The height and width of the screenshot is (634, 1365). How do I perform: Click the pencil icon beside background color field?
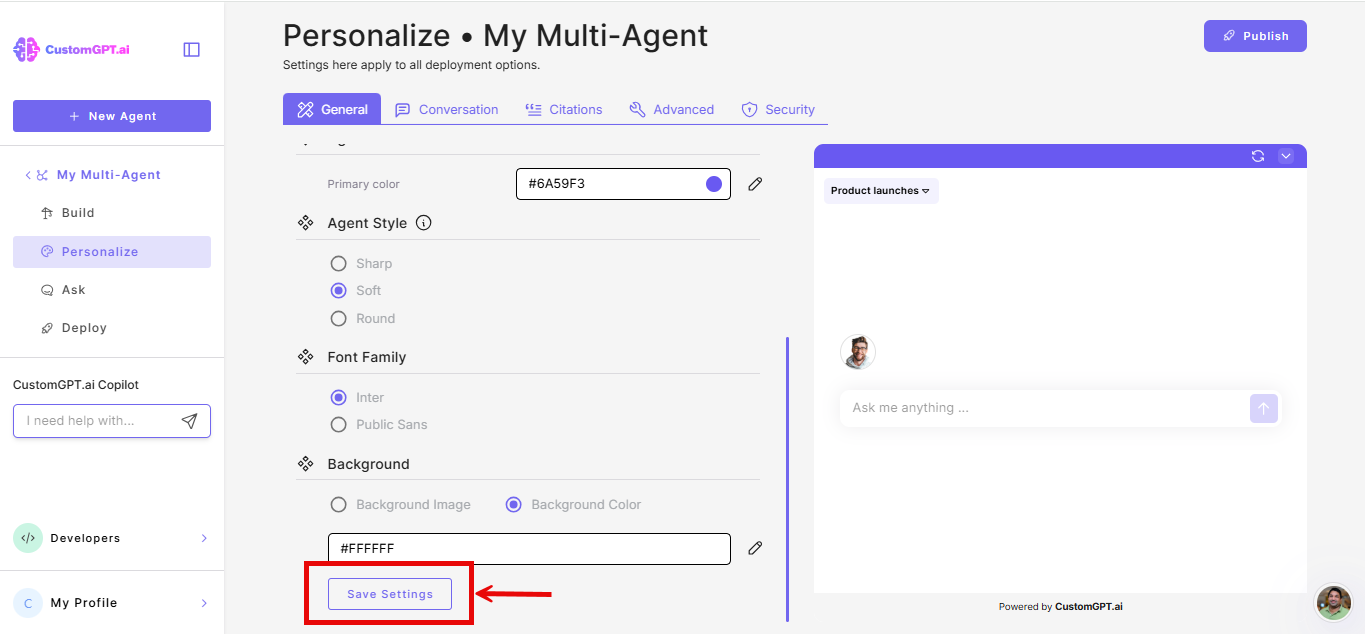tap(754, 547)
